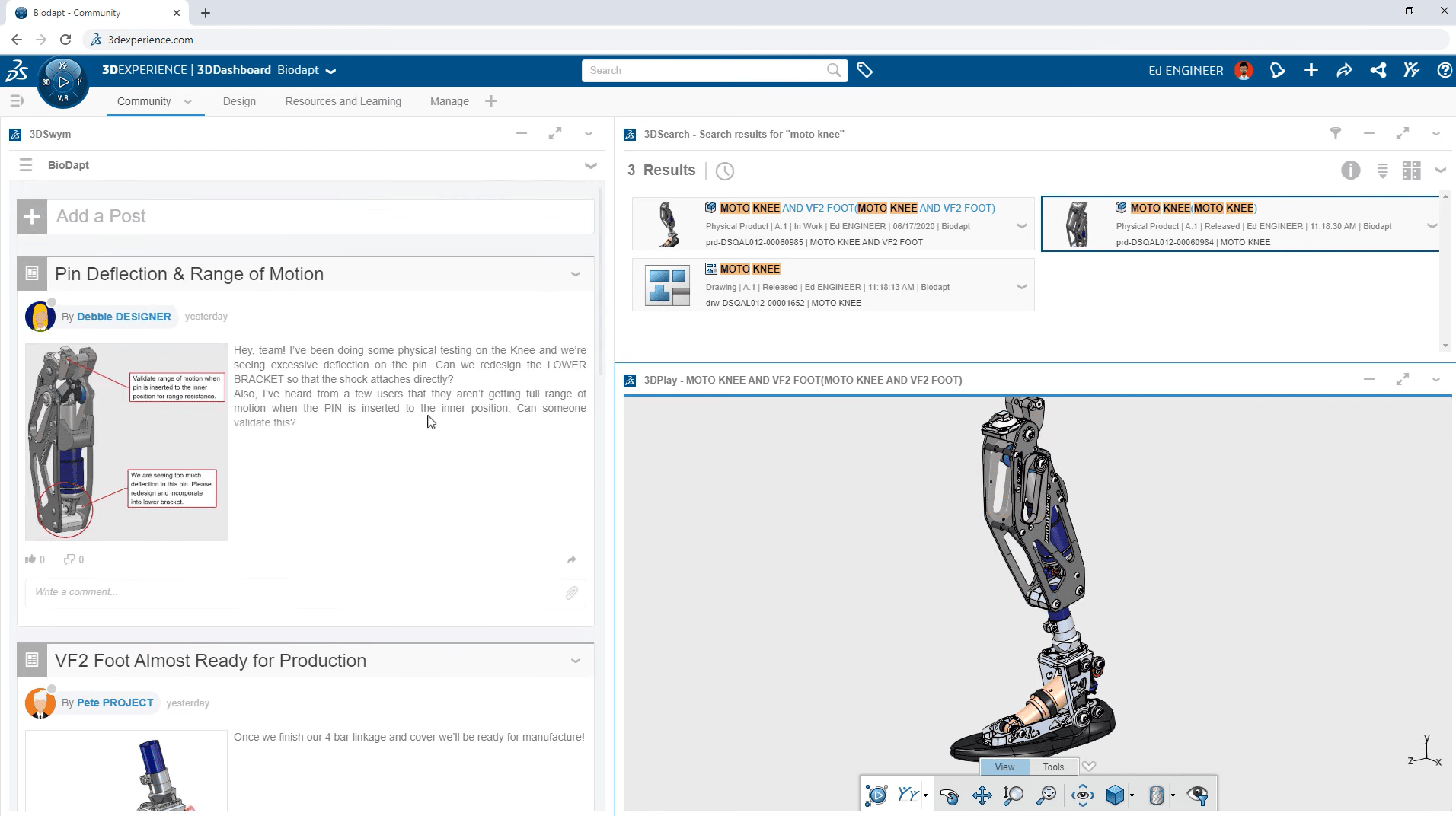Click the view orientation eye icon

click(1083, 795)
